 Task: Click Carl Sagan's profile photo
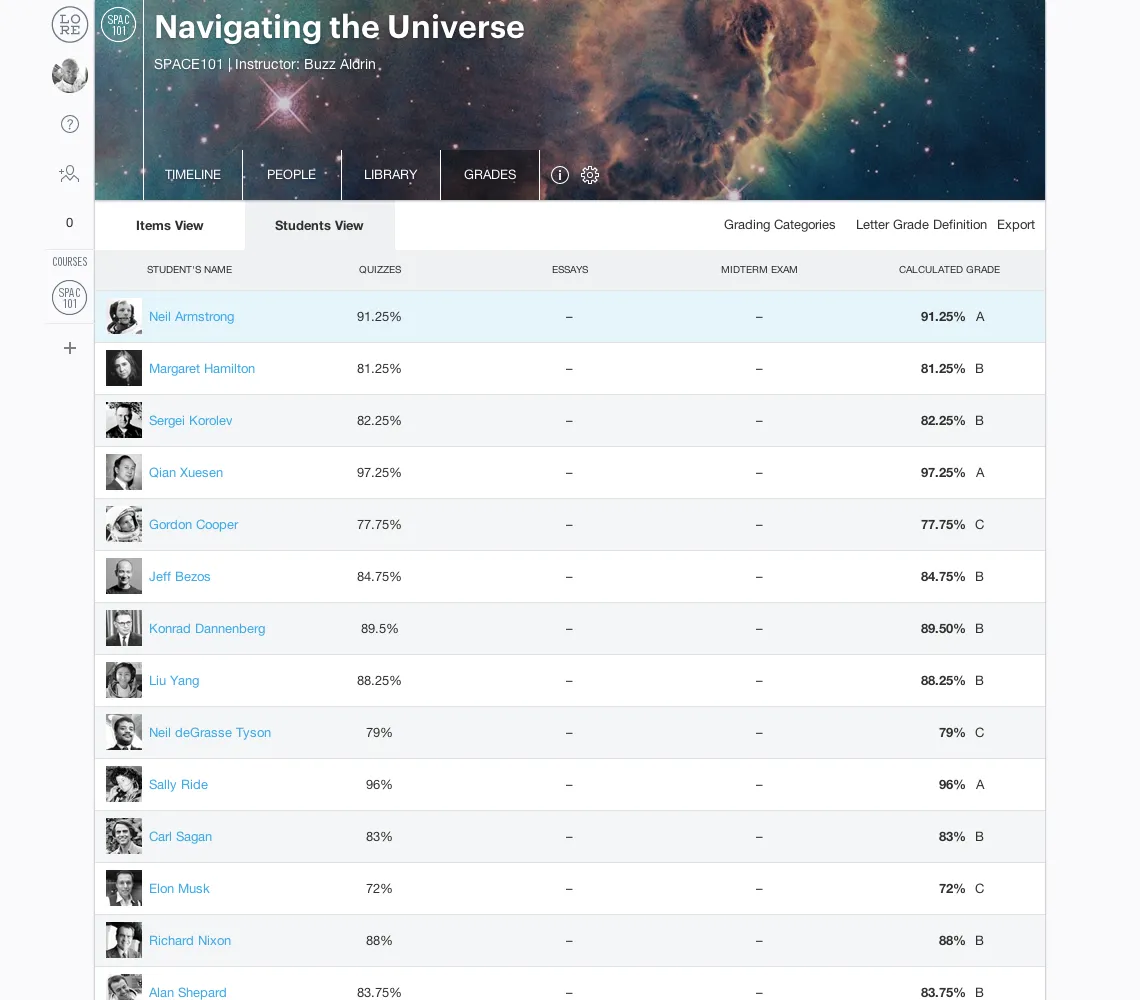(x=124, y=836)
